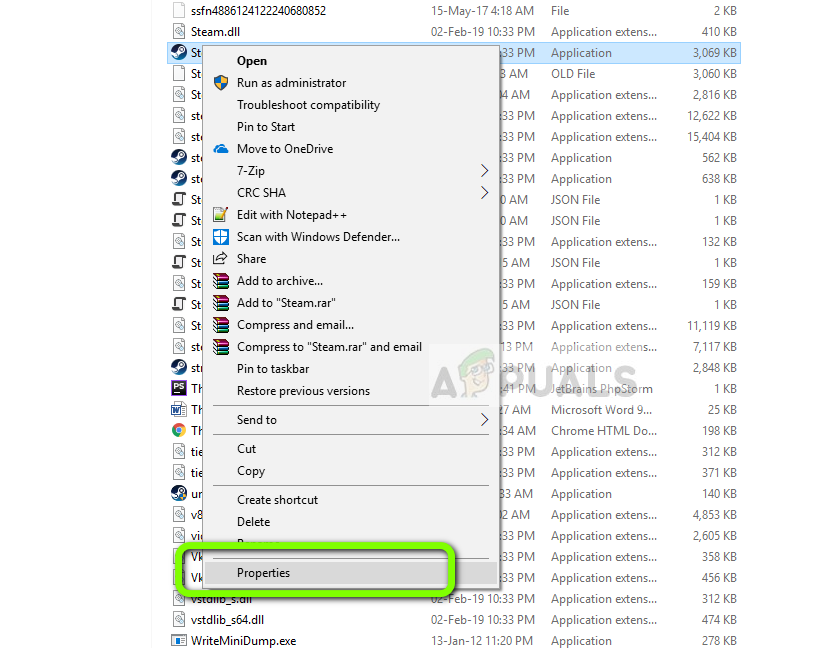Click the JetBrains PhpStorm type cell
821x648 pixels.
coord(602,389)
